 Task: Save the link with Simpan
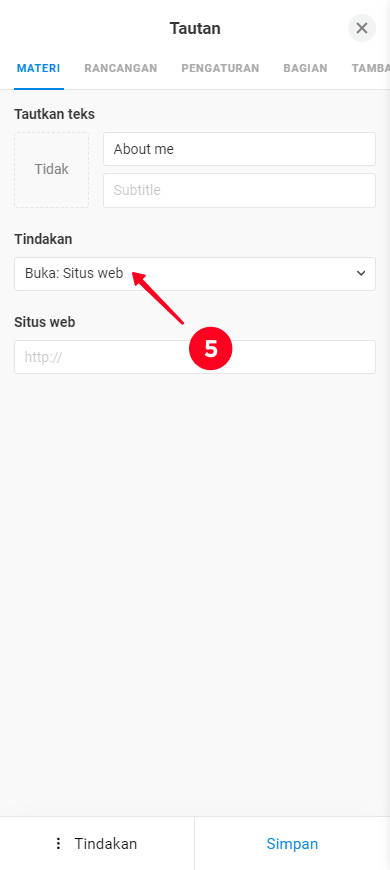292,843
